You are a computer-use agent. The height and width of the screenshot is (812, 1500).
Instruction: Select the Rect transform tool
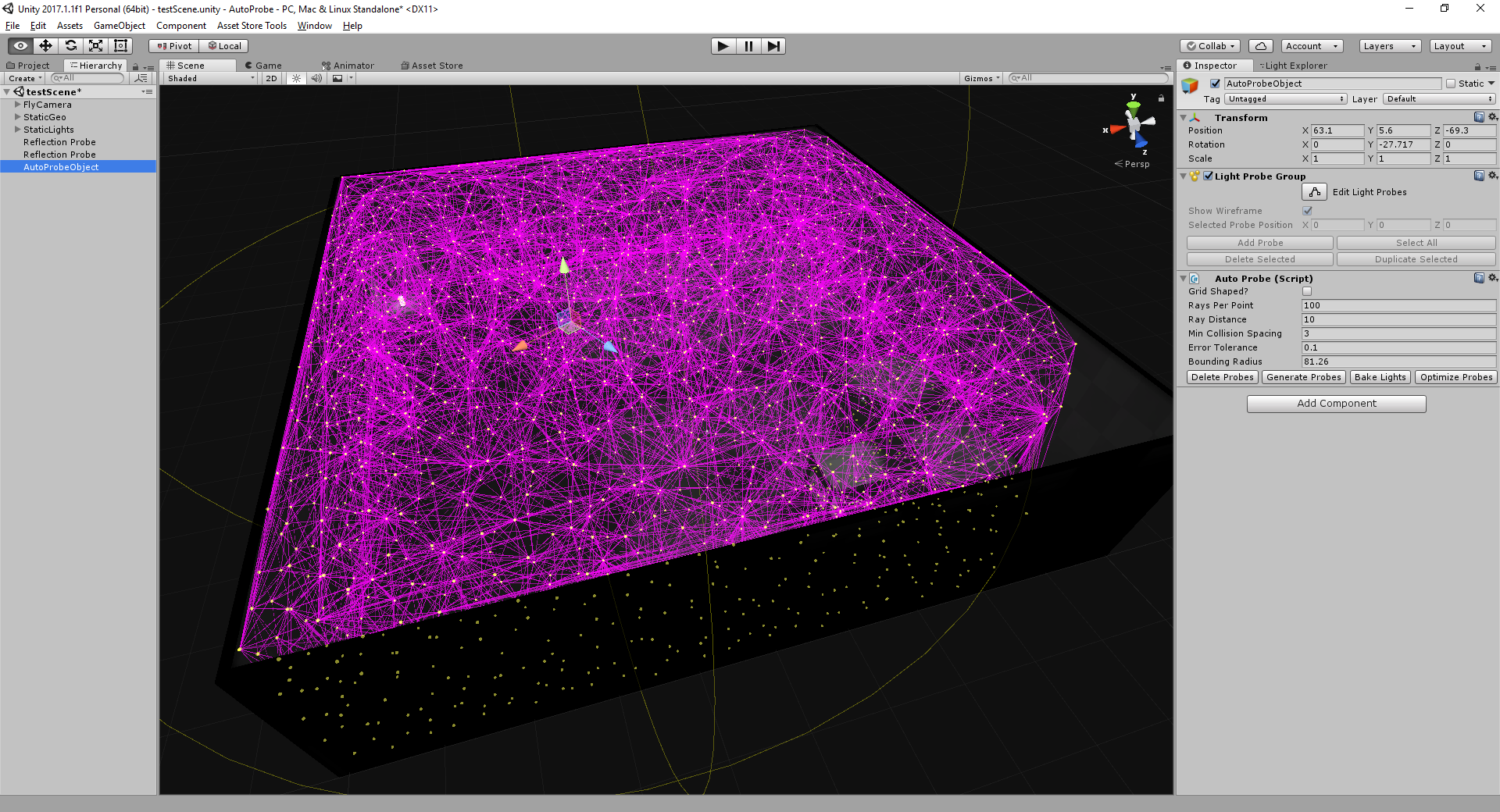point(120,45)
